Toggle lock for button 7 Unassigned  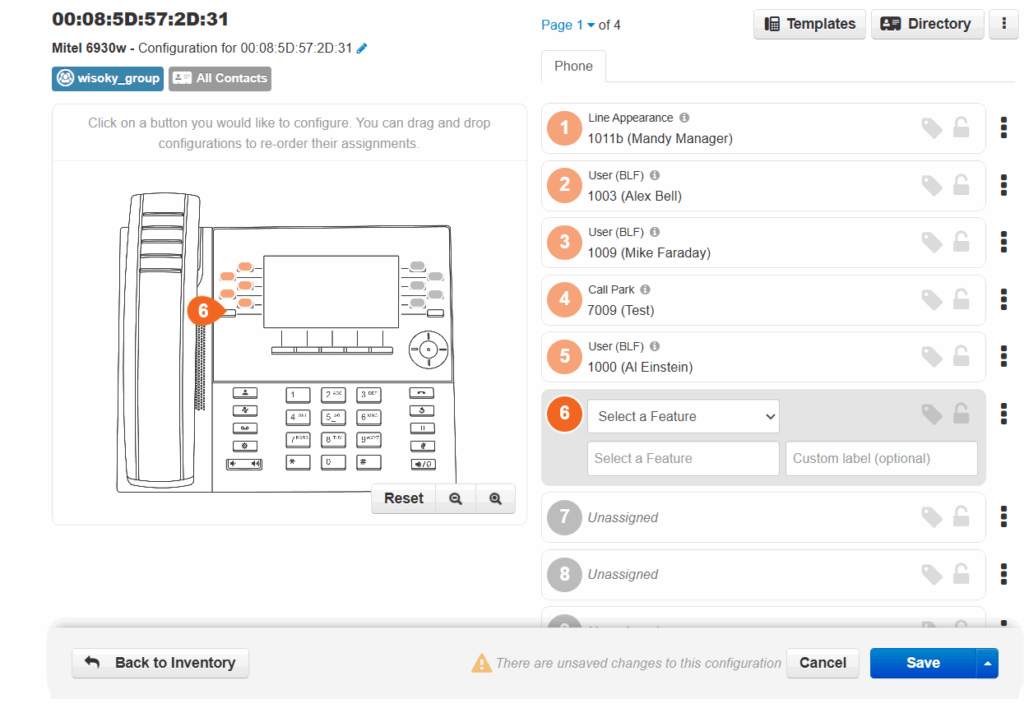click(961, 516)
